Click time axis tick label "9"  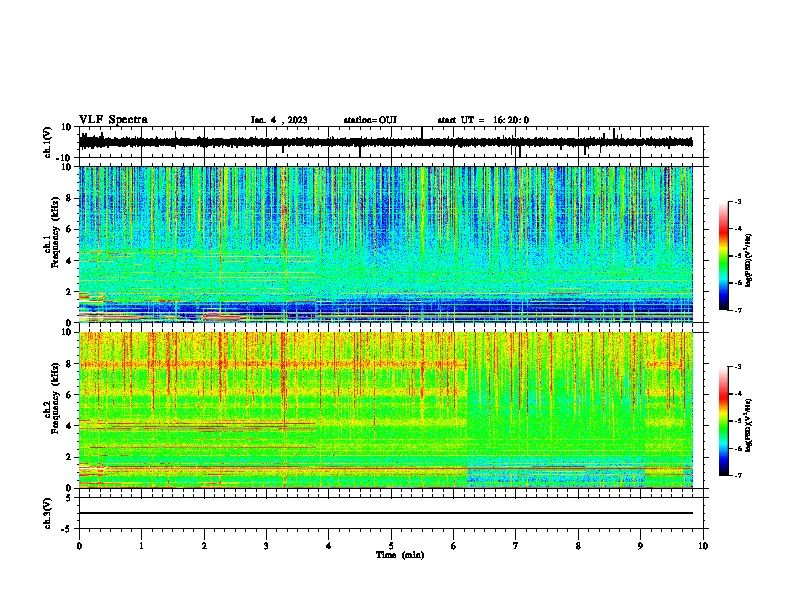[640, 546]
